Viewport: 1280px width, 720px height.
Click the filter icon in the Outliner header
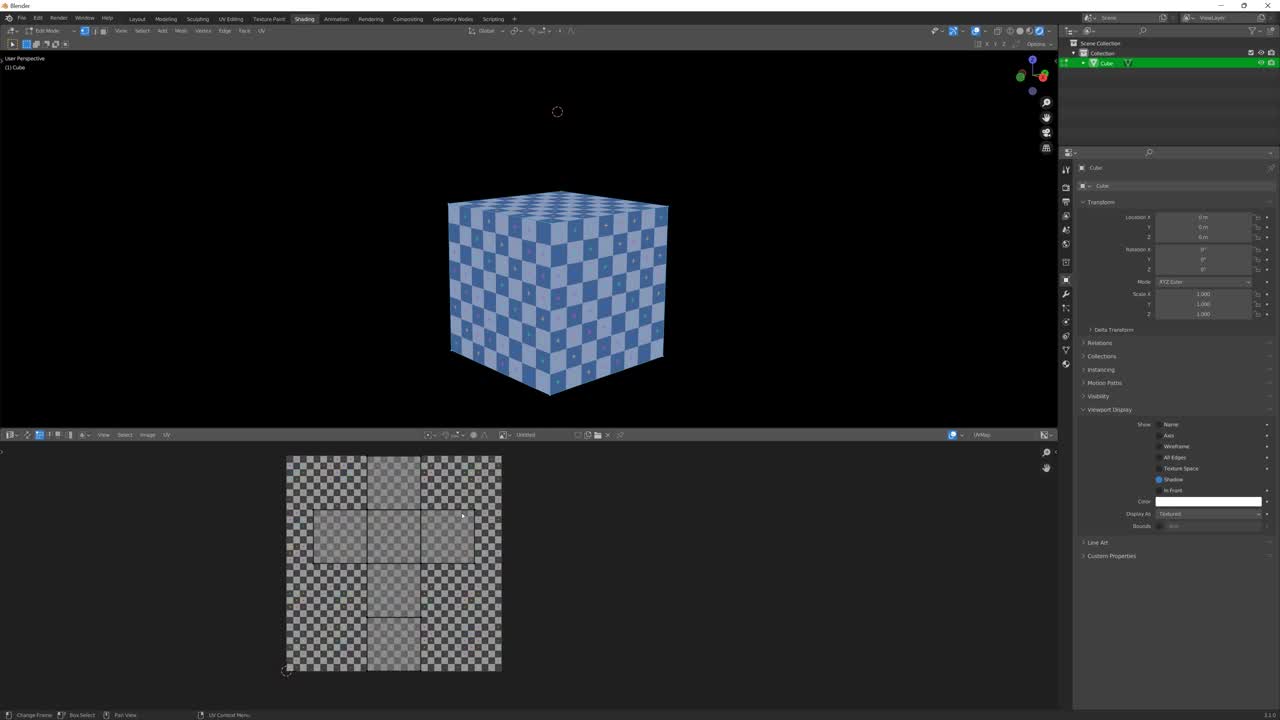(1252, 31)
